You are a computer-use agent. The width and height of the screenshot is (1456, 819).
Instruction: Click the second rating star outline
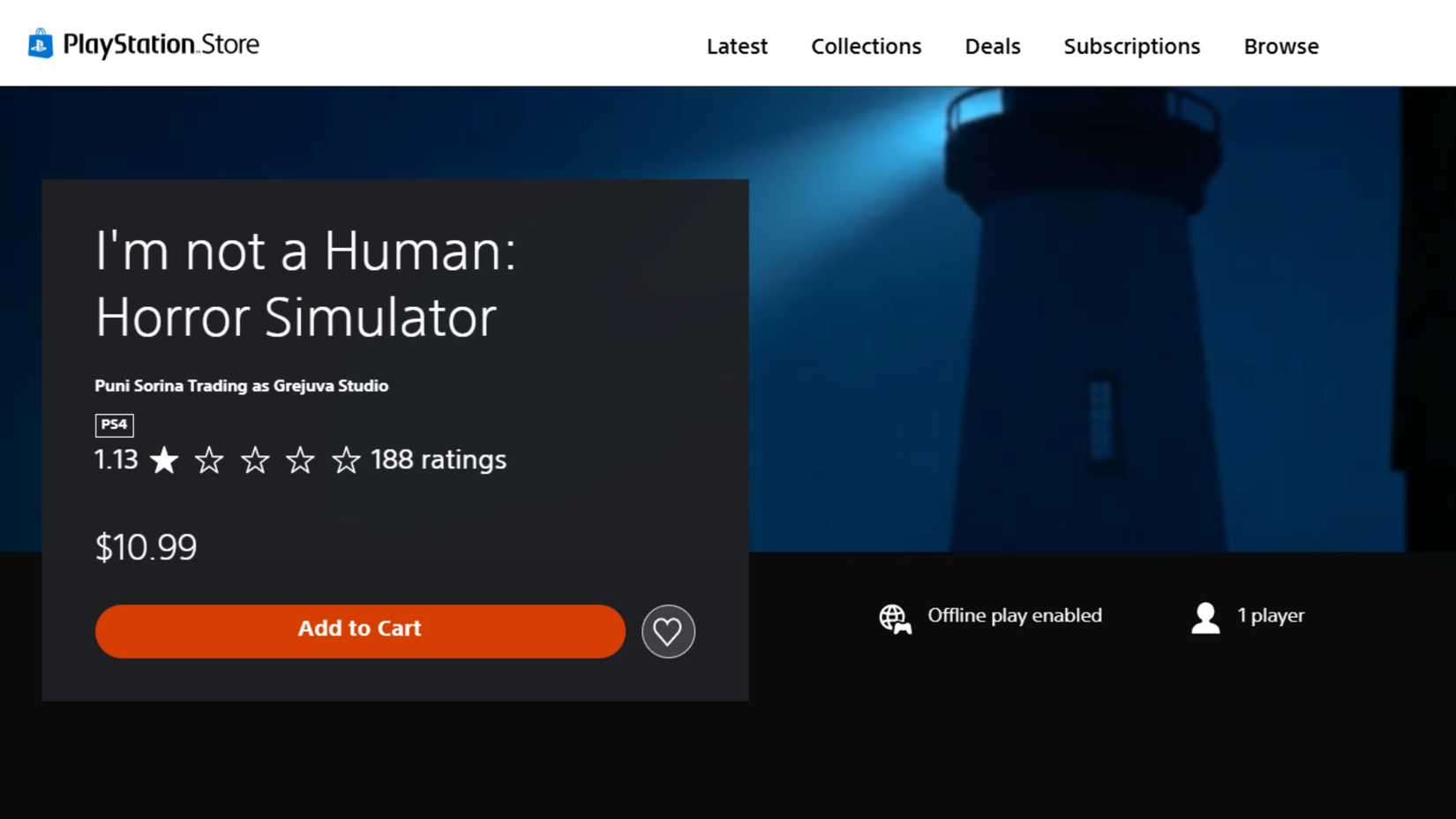pyautogui.click(x=210, y=460)
